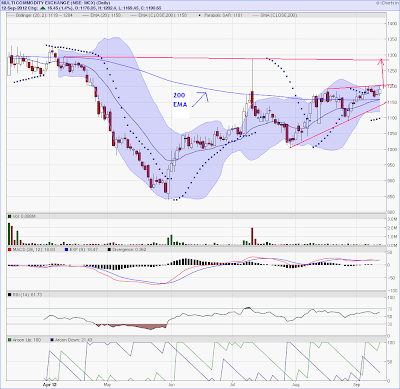Click the Divergence legend black square
400x389 pixels.
[x=109, y=249]
